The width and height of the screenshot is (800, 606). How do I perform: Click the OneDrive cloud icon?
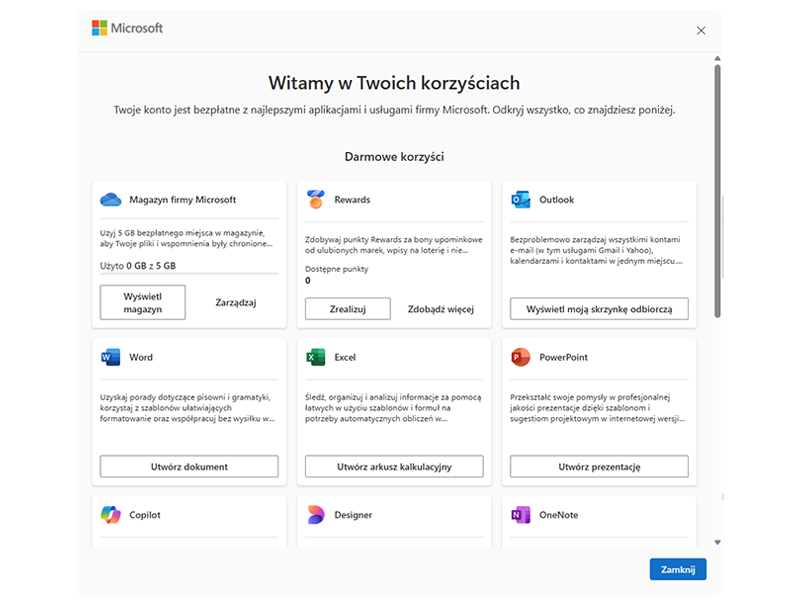coord(111,199)
